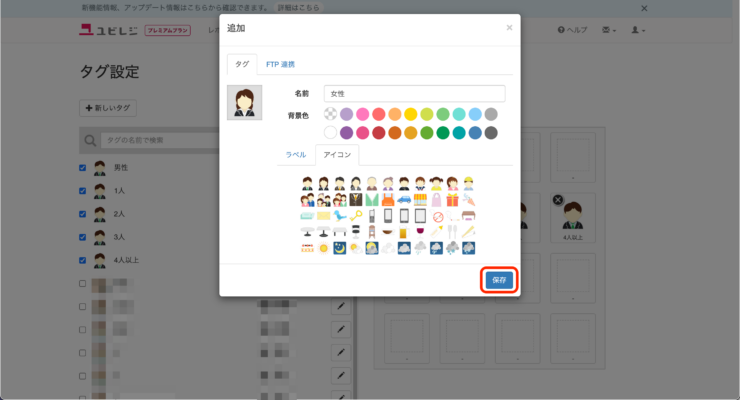The height and width of the screenshot is (400, 740).
Task: Focus the タグの名前で検索 search field
Action: (x=160, y=140)
